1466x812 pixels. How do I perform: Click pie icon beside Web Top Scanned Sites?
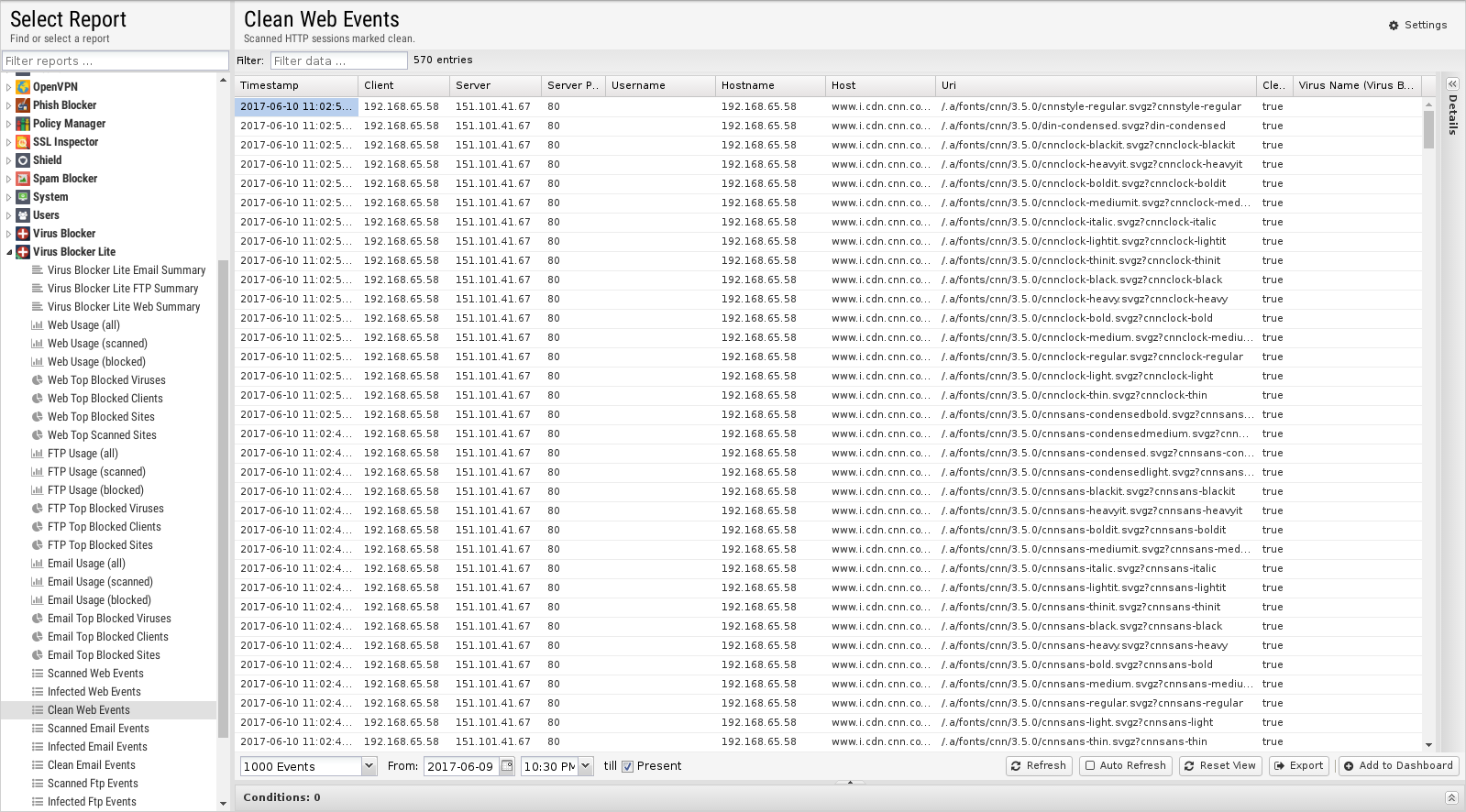[x=38, y=435]
